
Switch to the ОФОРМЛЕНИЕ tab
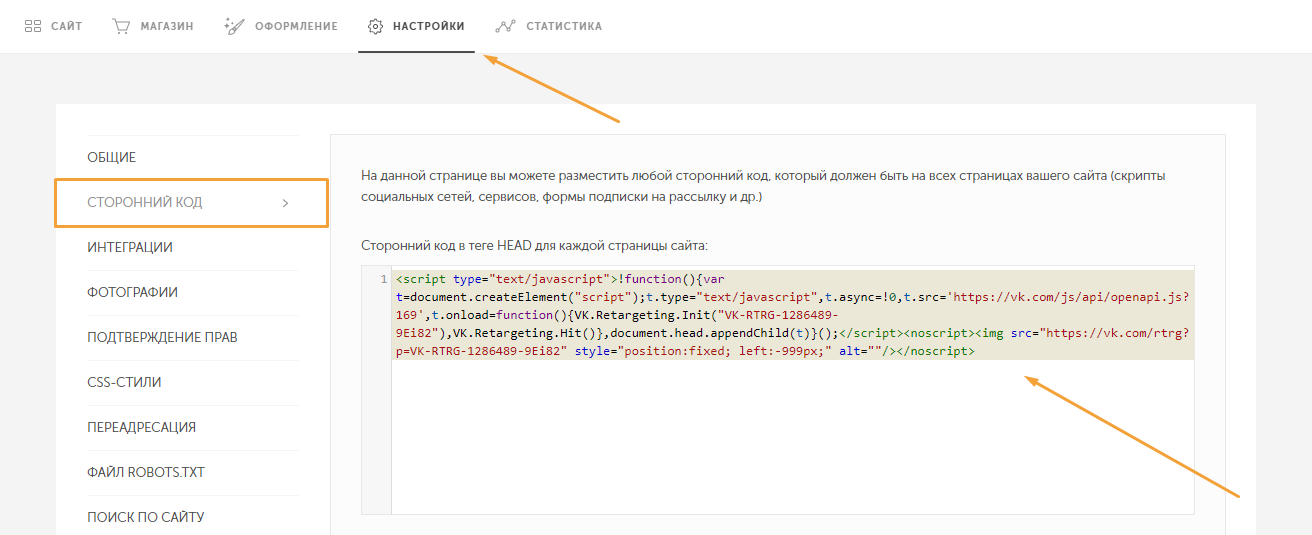pos(281,26)
